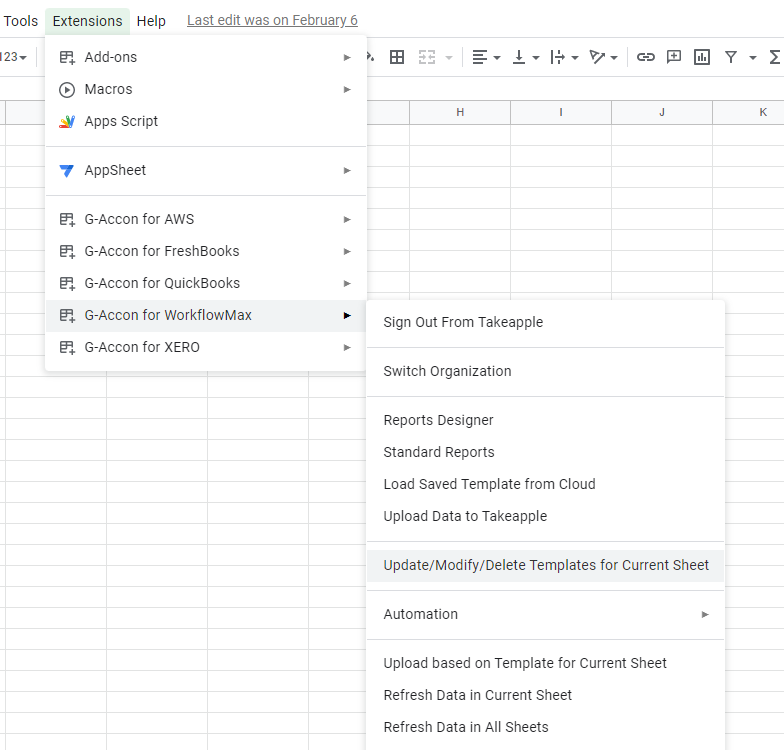Click the Functions sigma icon
This screenshot has width=784, height=750.
tap(774, 57)
